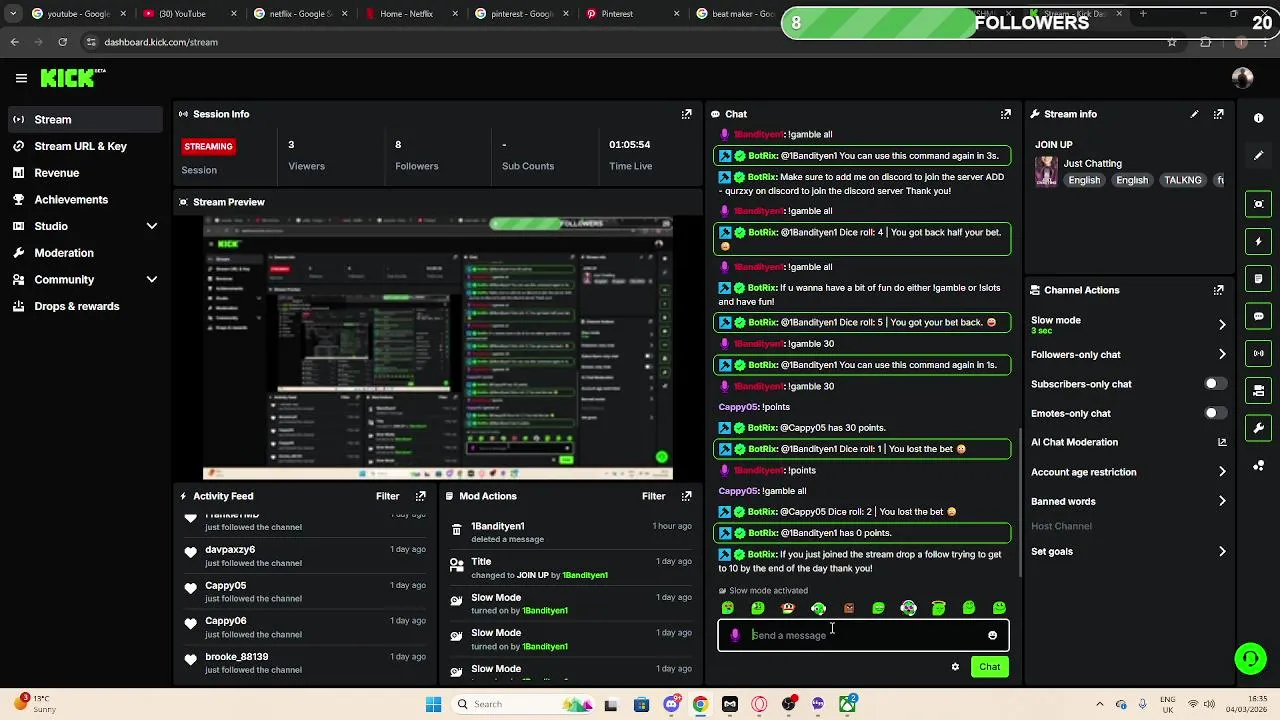This screenshot has width=1280, height=720.
Task: Toggle Emotes-only chat switch
Action: point(1215,413)
